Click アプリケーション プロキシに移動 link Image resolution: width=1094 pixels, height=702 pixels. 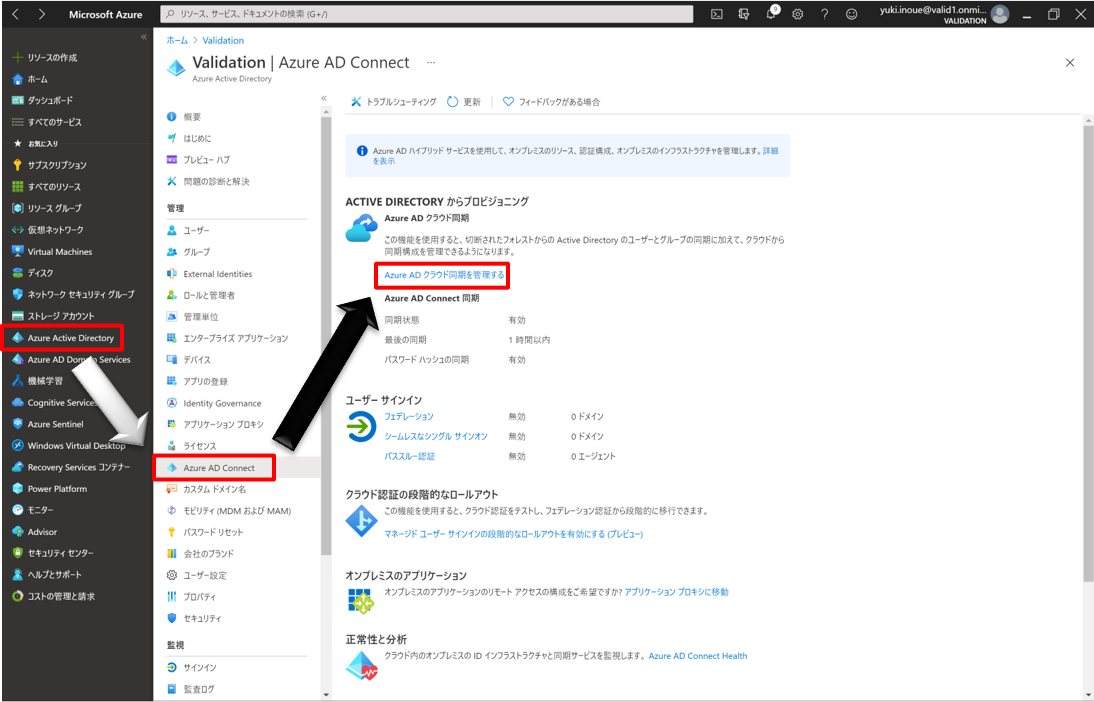click(x=676, y=592)
